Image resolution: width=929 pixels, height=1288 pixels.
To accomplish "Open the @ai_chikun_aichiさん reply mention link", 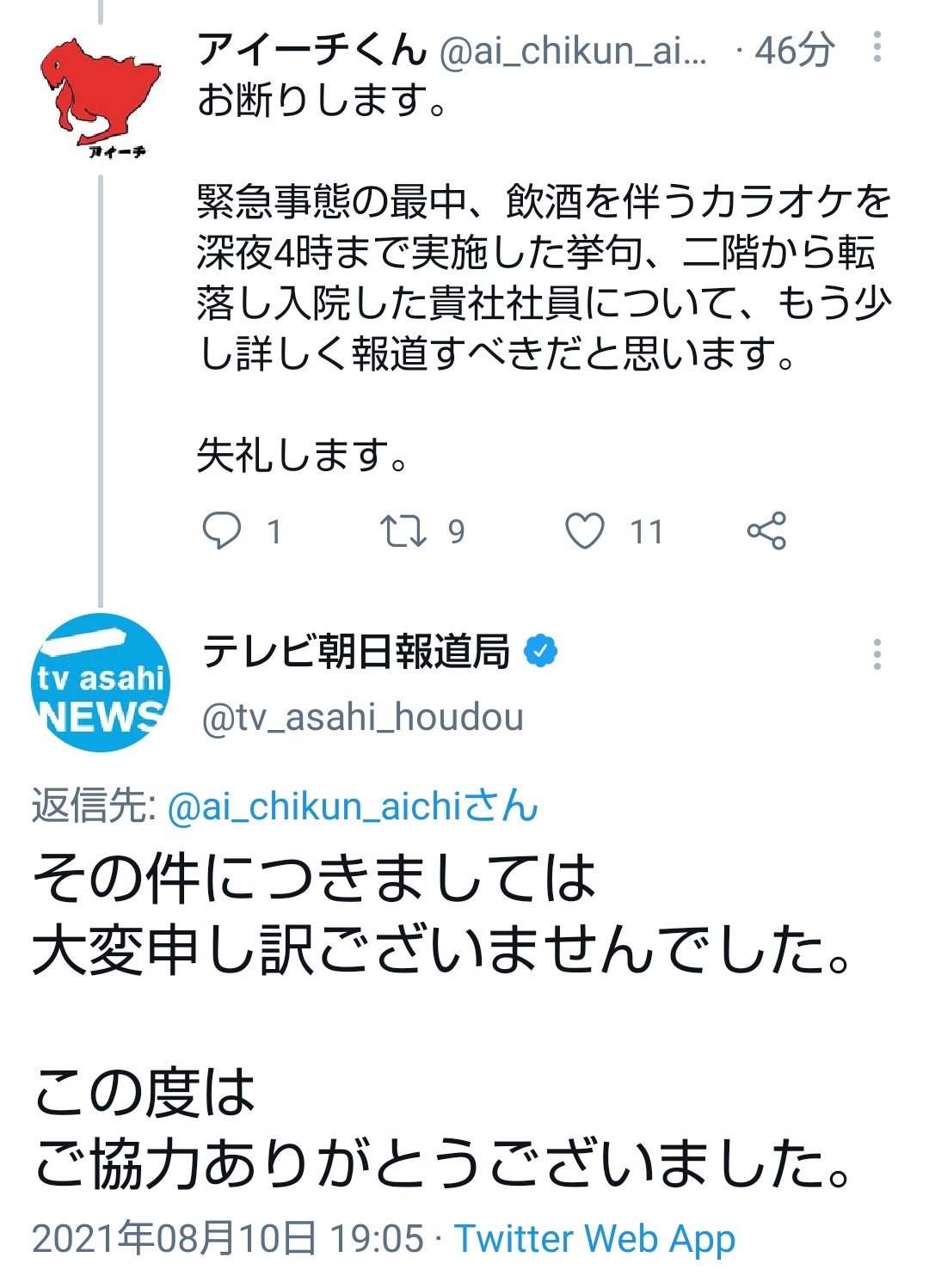I will pos(353,807).
